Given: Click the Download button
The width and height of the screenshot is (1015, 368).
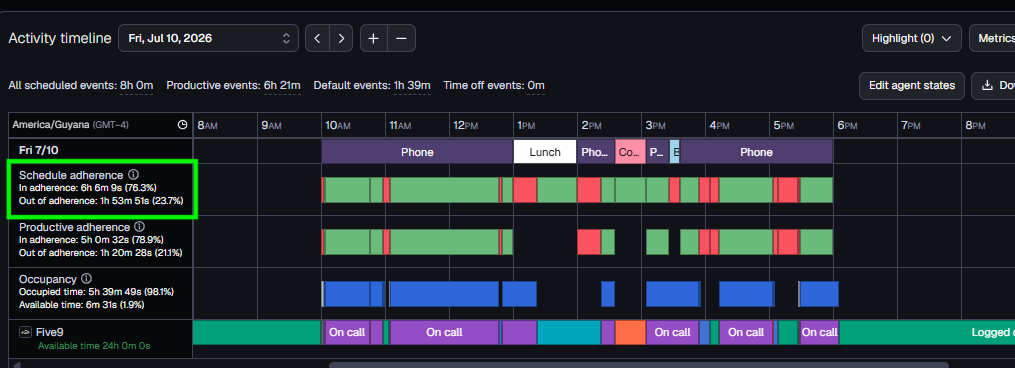Looking at the screenshot, I should click(x=993, y=86).
